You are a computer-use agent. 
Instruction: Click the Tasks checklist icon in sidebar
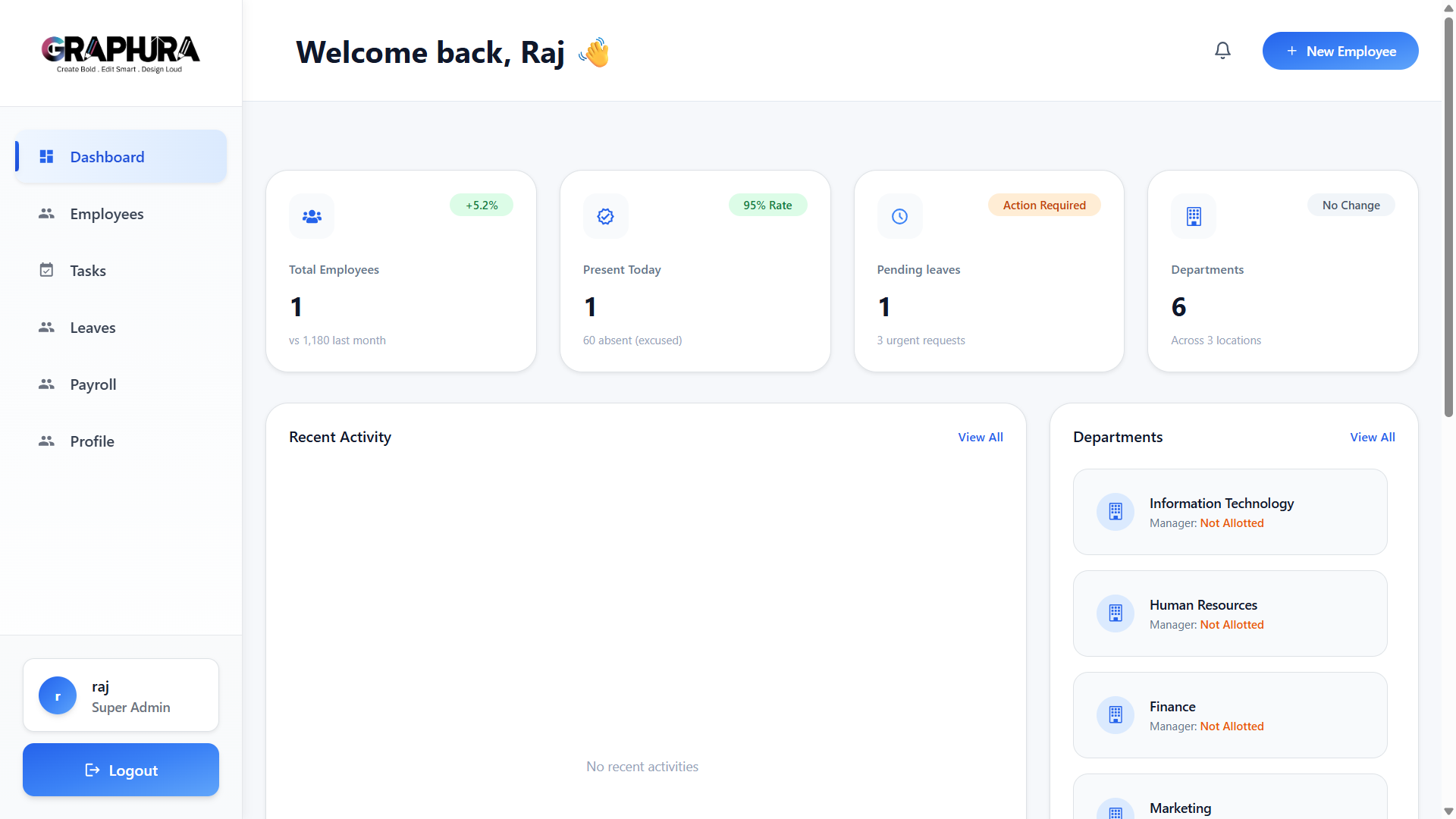(x=46, y=270)
